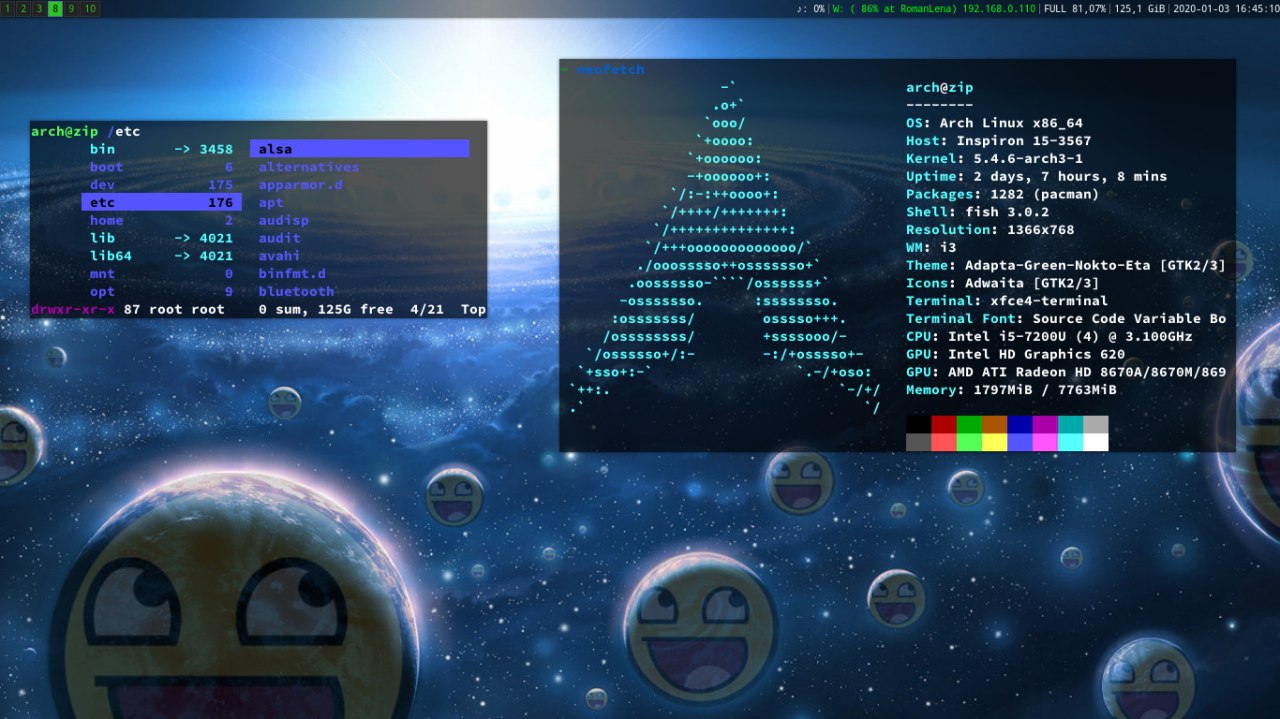This screenshot has width=1280, height=719.
Task: Click the WiFi RomanLena status entry
Action: click(933, 8)
